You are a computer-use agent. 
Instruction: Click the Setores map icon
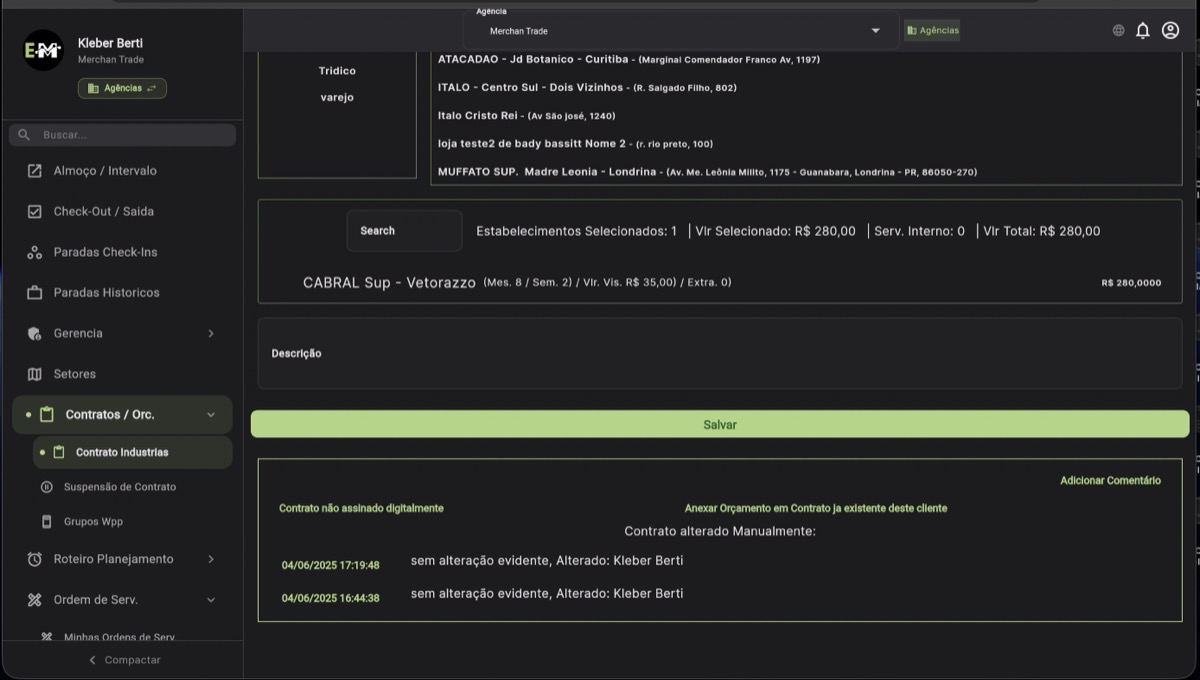tap(35, 374)
